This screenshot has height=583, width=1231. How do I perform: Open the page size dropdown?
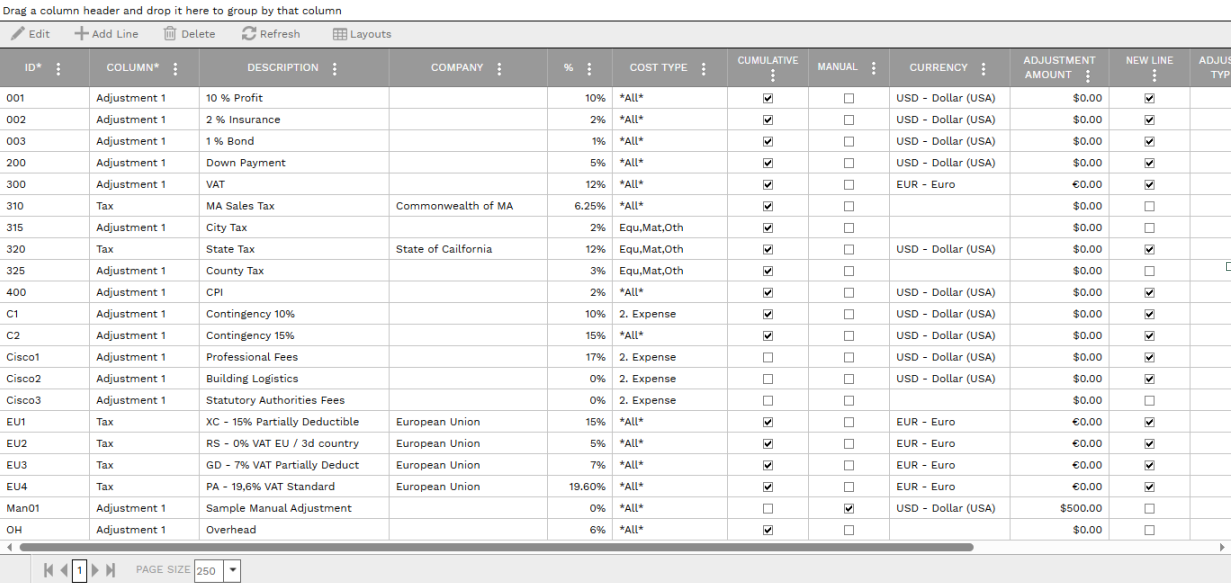pyautogui.click(x=233, y=570)
